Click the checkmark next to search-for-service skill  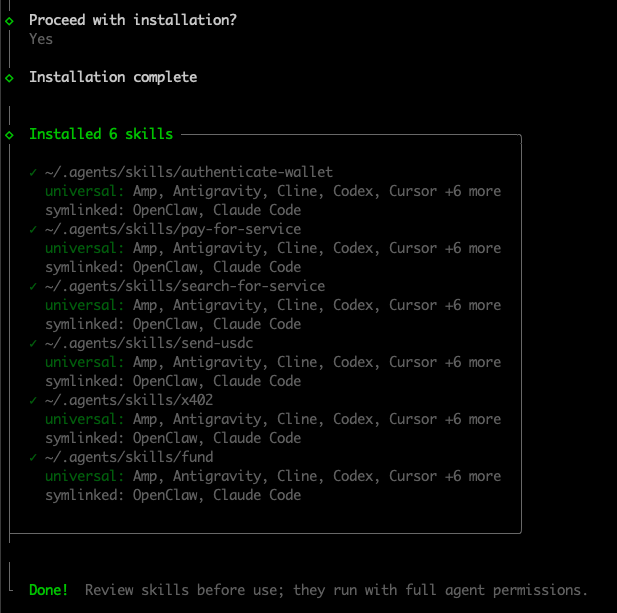pos(33,286)
